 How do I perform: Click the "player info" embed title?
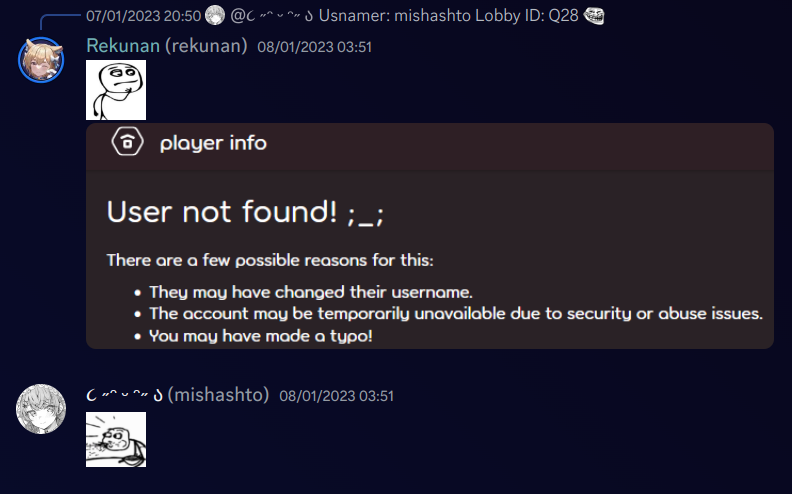pyautogui.click(x=213, y=143)
